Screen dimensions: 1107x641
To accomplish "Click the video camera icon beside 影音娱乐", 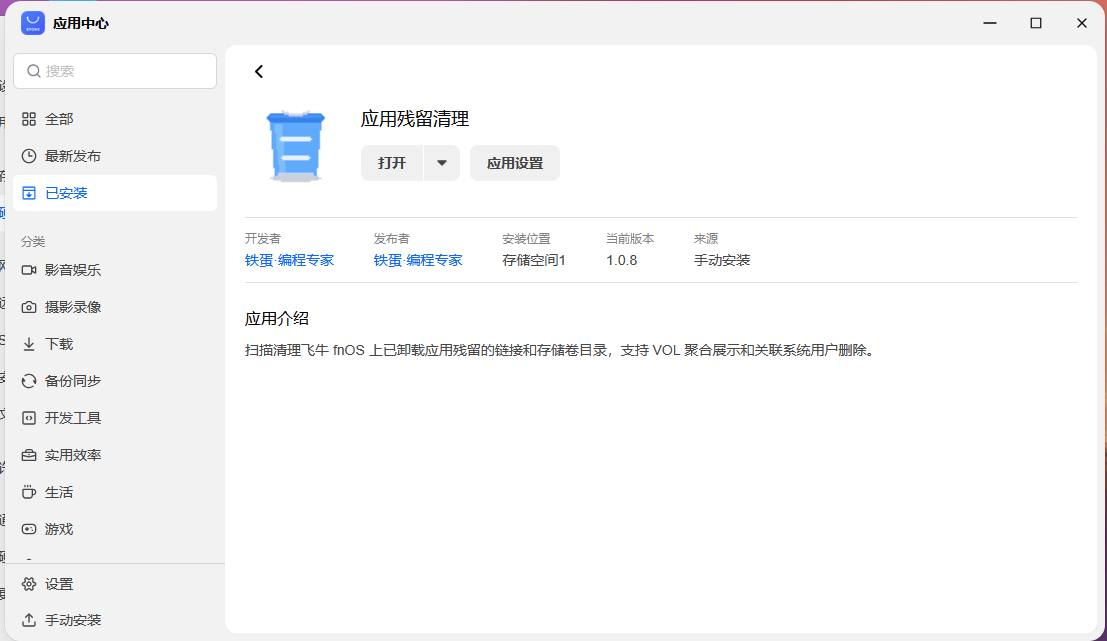I will pos(29,270).
